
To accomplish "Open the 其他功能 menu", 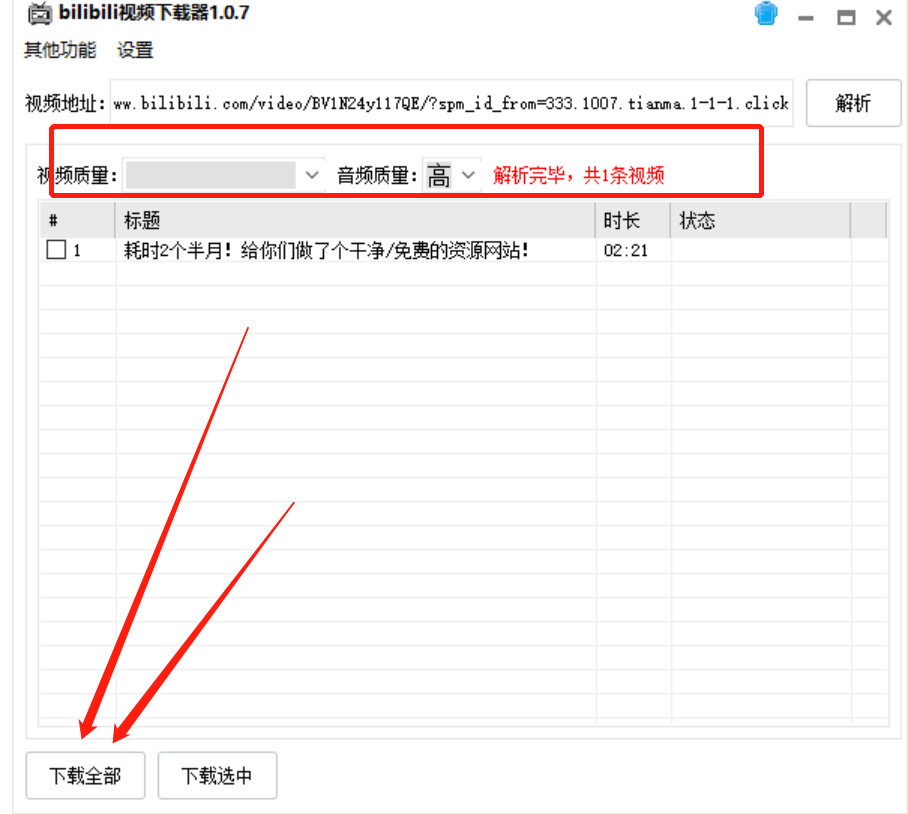I will [60, 50].
